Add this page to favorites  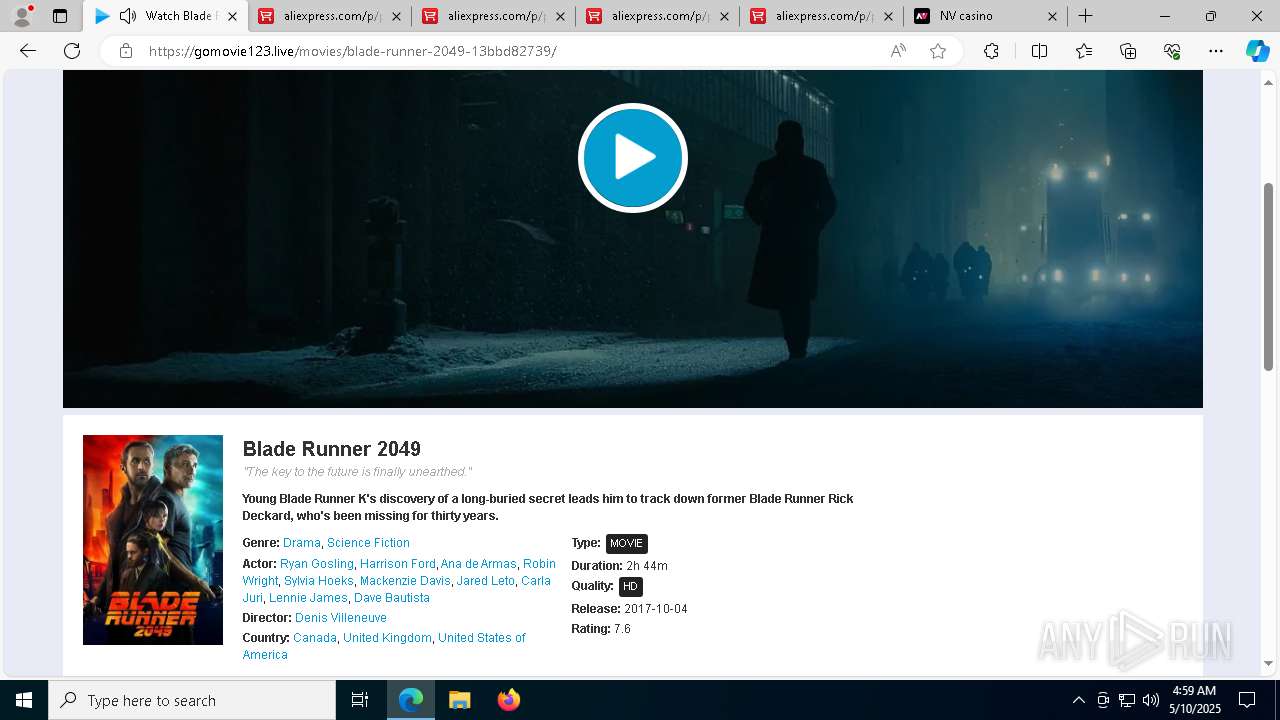pos(938,51)
